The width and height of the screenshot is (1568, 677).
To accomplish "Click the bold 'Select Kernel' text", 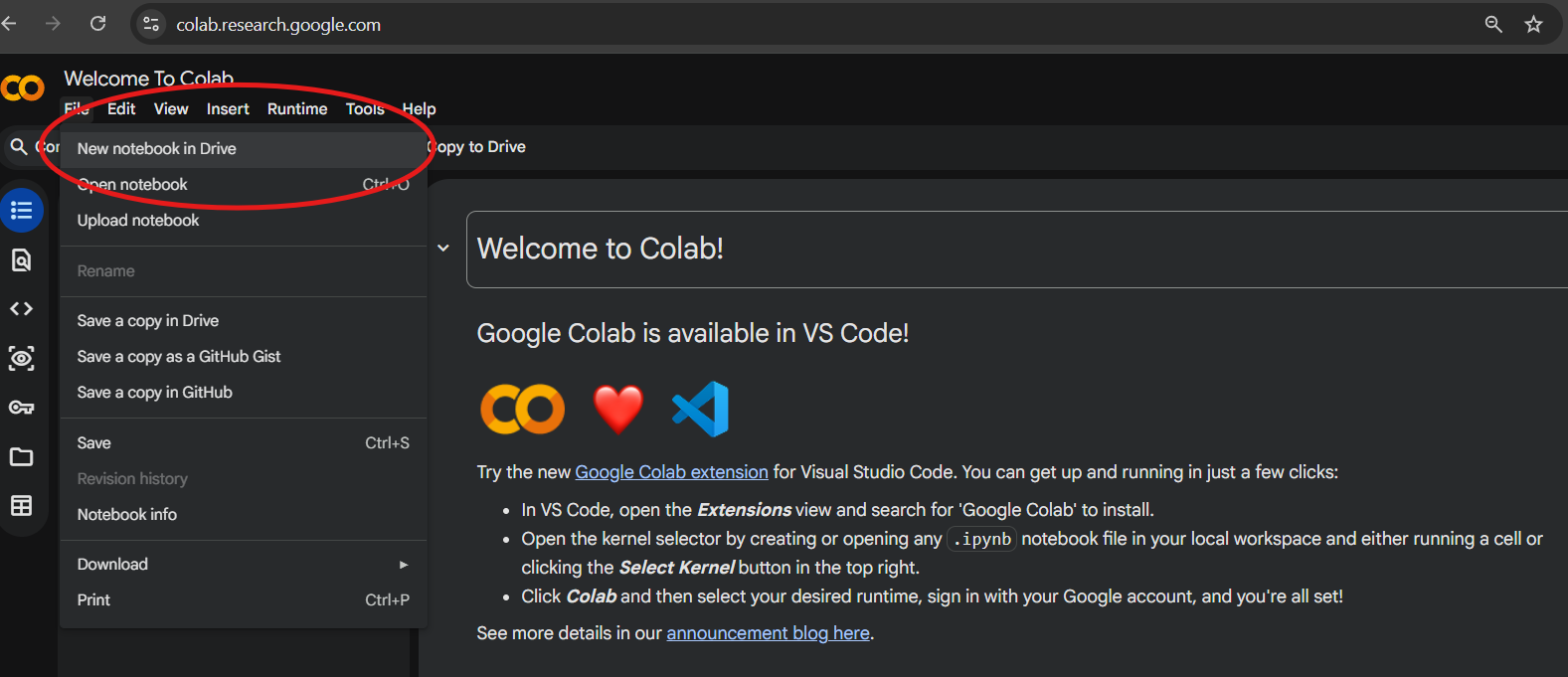I will click(676, 568).
